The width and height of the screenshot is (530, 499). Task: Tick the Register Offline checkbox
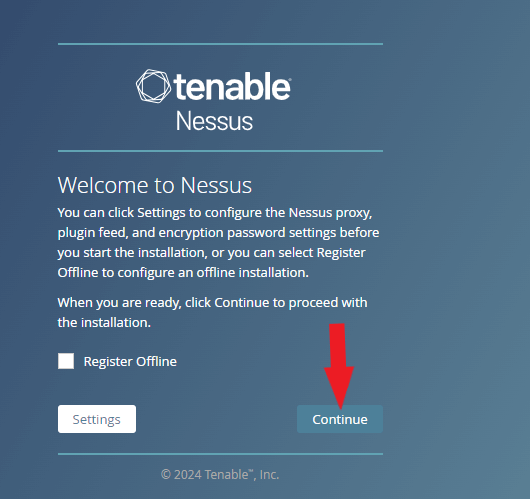click(66, 361)
